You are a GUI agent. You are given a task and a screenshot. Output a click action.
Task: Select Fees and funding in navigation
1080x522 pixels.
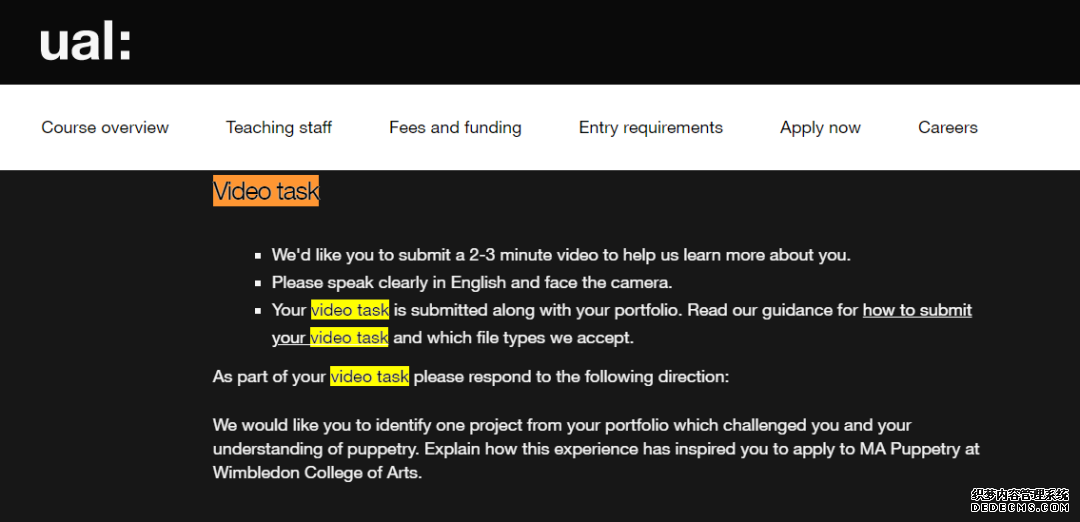click(455, 127)
